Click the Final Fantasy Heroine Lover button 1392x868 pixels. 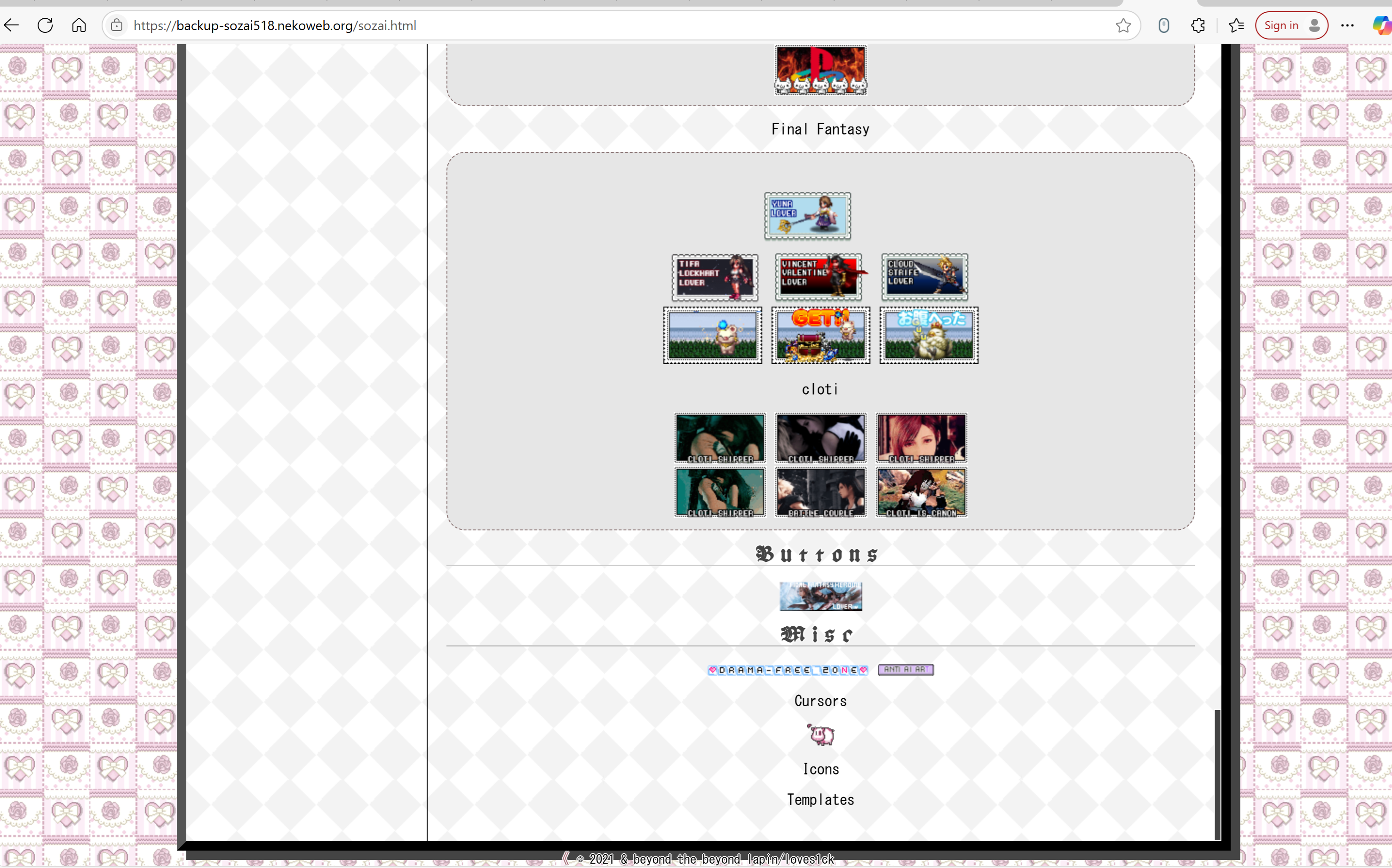(820, 596)
